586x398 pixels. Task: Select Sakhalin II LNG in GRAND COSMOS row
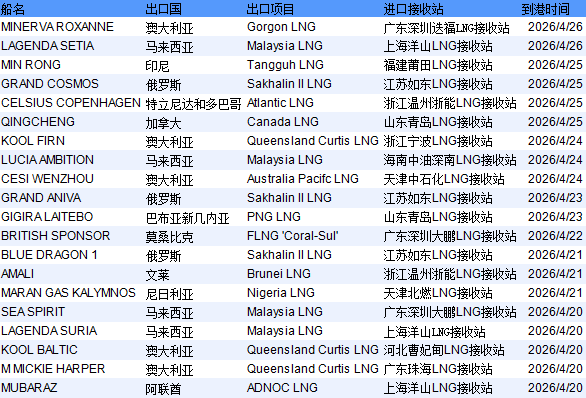click(x=289, y=84)
